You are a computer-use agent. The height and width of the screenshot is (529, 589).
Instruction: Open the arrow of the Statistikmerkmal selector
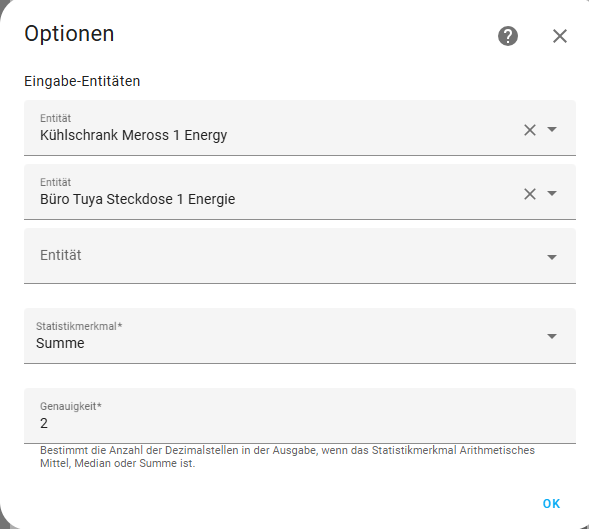552,336
